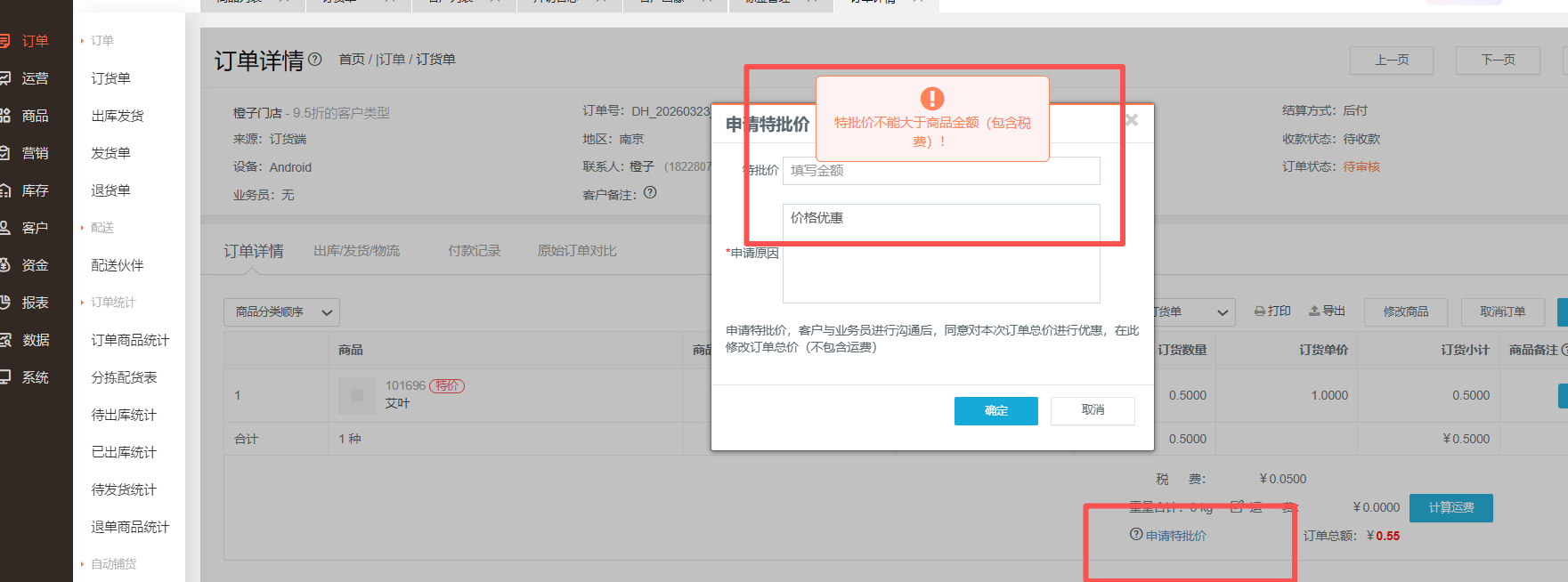Click the 特批价 amount input field
The image size is (1568, 582).
(941, 171)
